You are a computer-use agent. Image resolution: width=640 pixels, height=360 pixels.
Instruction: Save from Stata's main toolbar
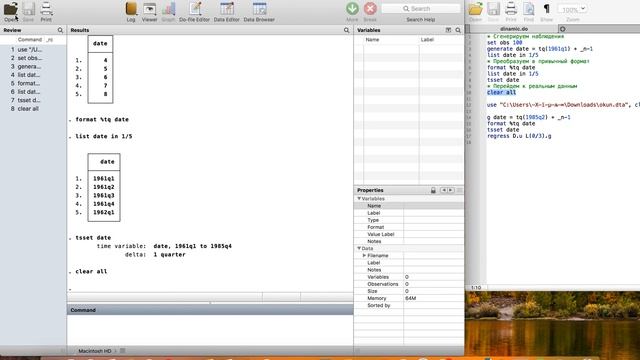click(x=28, y=11)
